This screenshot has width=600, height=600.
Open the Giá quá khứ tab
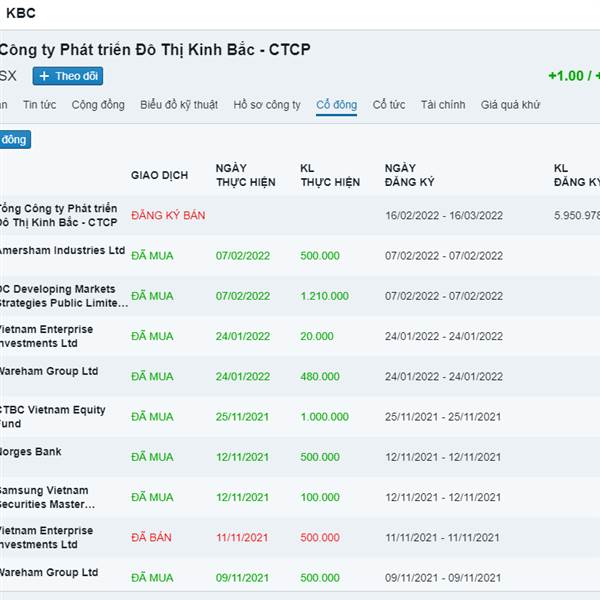[x=510, y=104]
